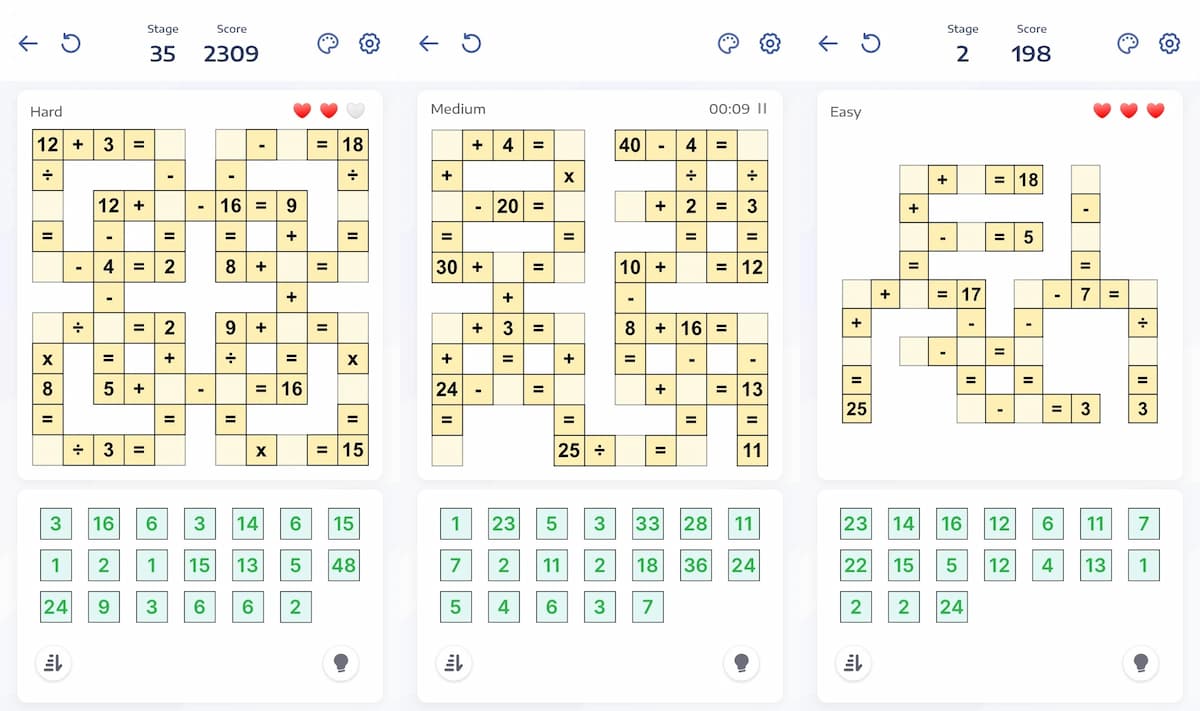Select empty cell after 12 + 3 =

(170, 144)
